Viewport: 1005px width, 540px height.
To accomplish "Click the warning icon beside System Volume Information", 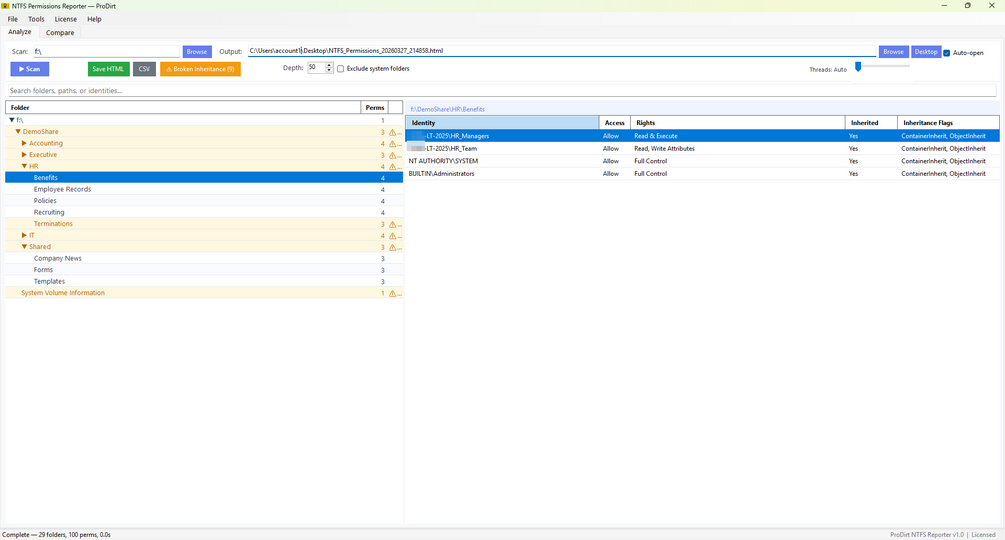I will (392, 293).
